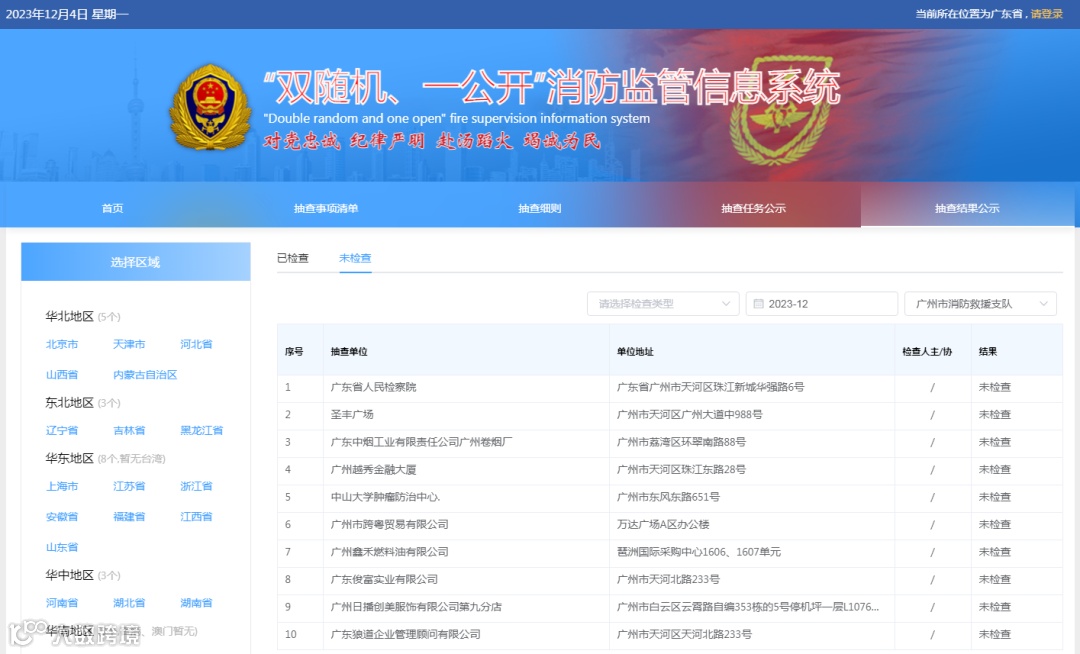This screenshot has width=1080, height=654.
Task: Select 吉林省 region link
Action: [x=129, y=430]
